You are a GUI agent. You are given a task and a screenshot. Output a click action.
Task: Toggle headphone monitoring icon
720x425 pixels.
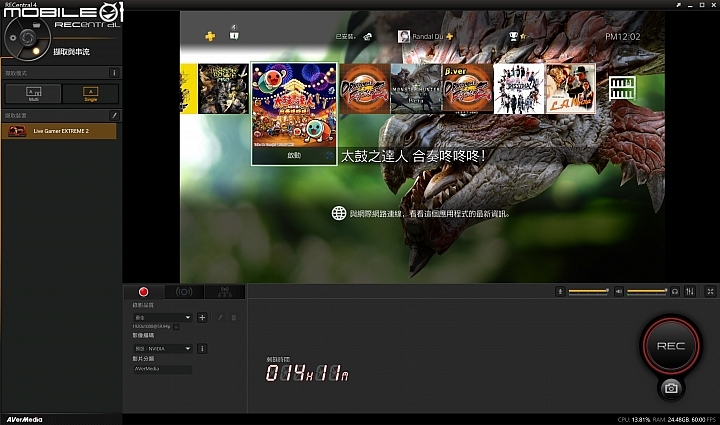675,291
